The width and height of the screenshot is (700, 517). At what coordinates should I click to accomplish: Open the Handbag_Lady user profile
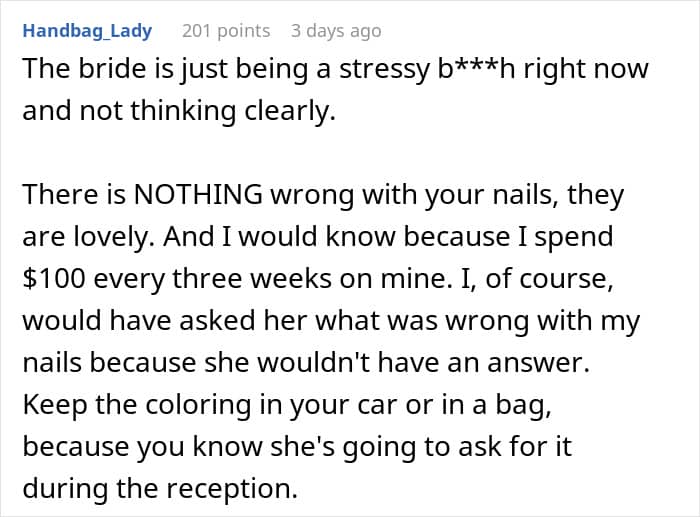point(87,31)
